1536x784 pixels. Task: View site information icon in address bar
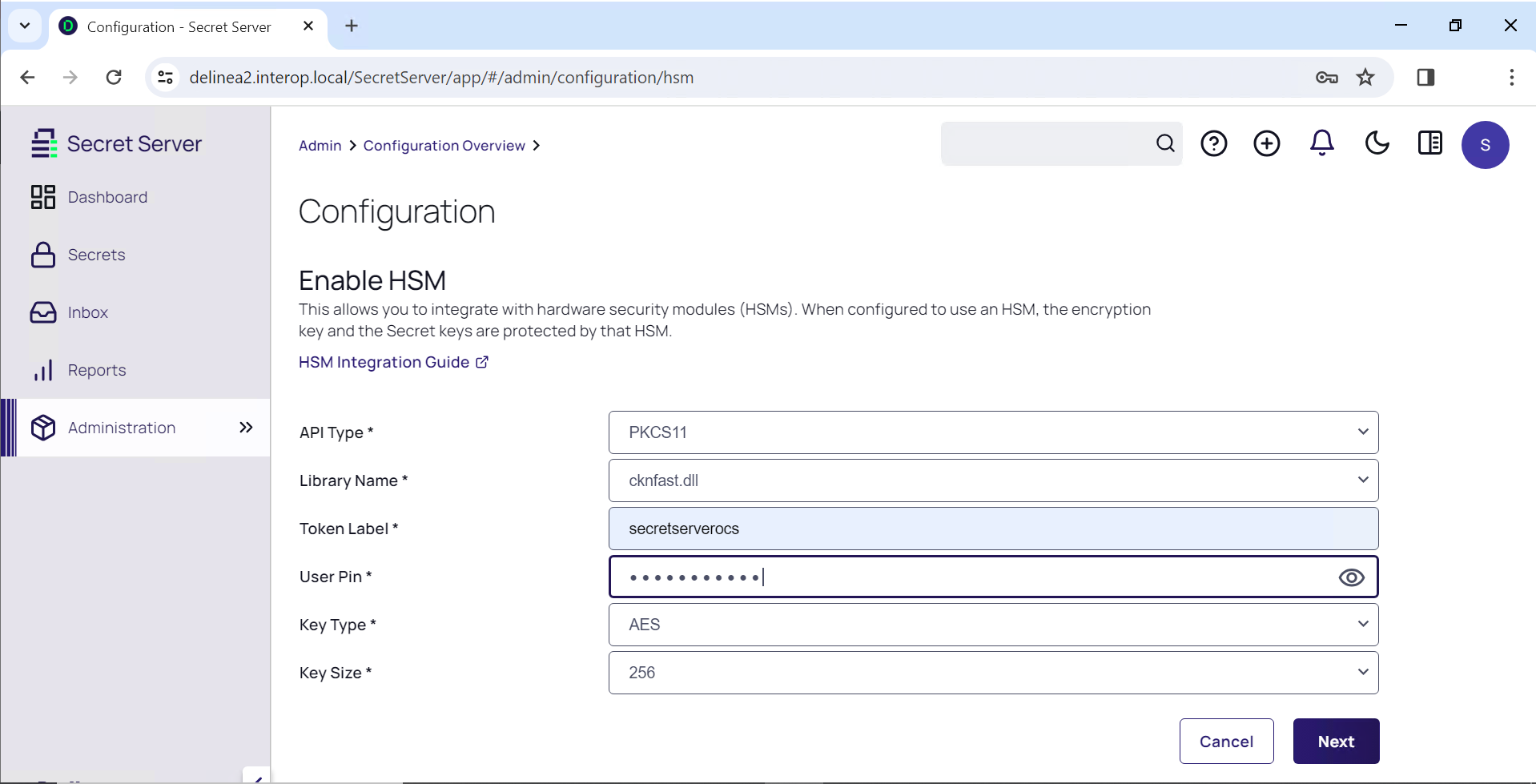(165, 77)
